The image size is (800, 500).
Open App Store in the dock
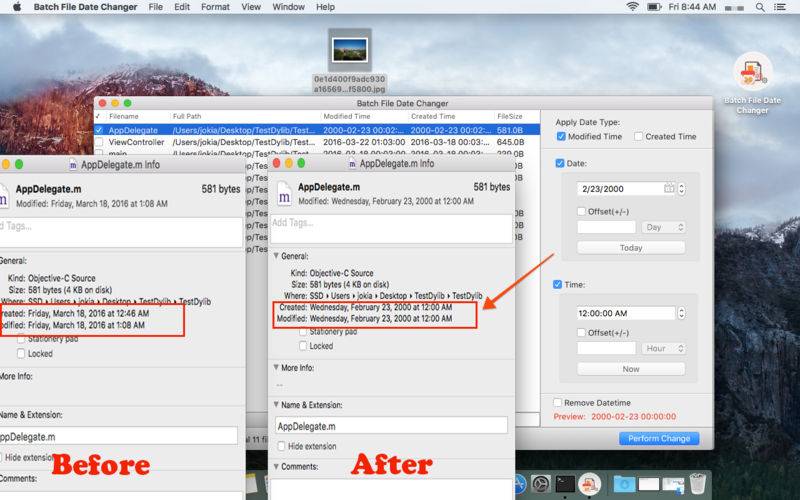point(518,483)
